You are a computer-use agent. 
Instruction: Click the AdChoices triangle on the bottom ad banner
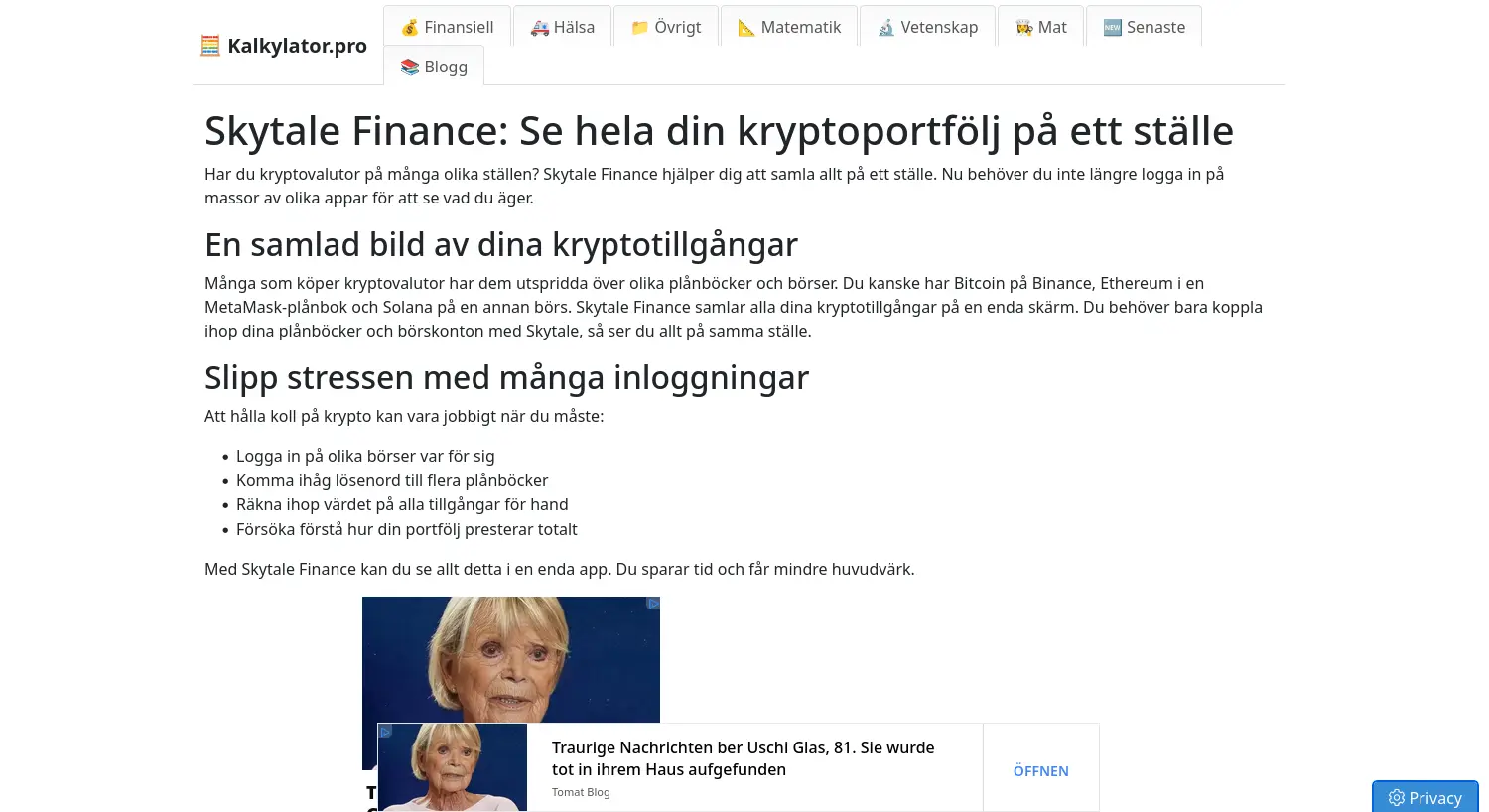coord(385,730)
